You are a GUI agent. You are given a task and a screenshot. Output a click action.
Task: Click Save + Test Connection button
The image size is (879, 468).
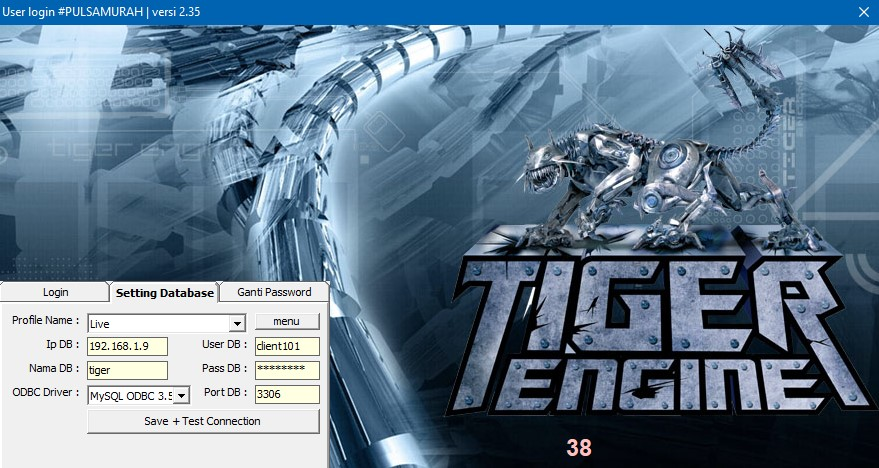(203, 421)
